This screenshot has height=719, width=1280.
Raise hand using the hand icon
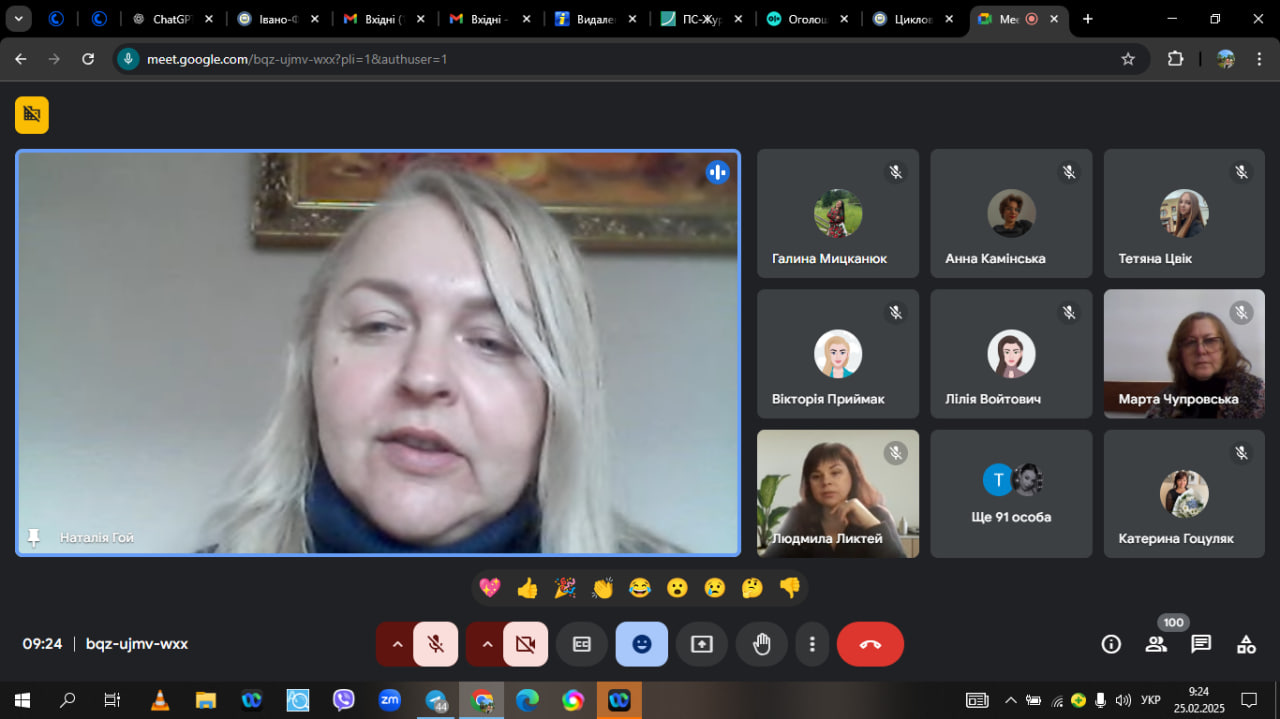(x=762, y=644)
